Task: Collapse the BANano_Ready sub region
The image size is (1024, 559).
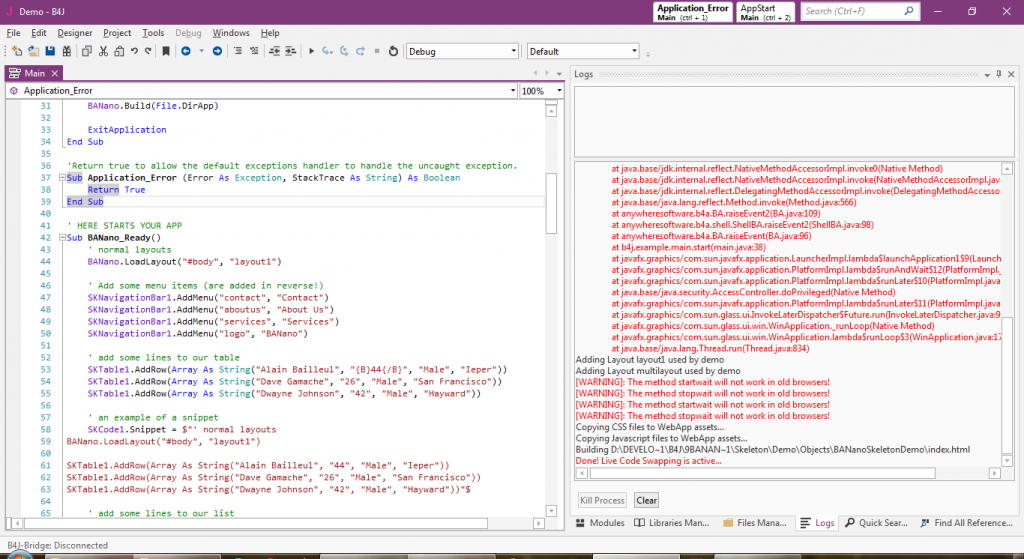Action: point(62,238)
